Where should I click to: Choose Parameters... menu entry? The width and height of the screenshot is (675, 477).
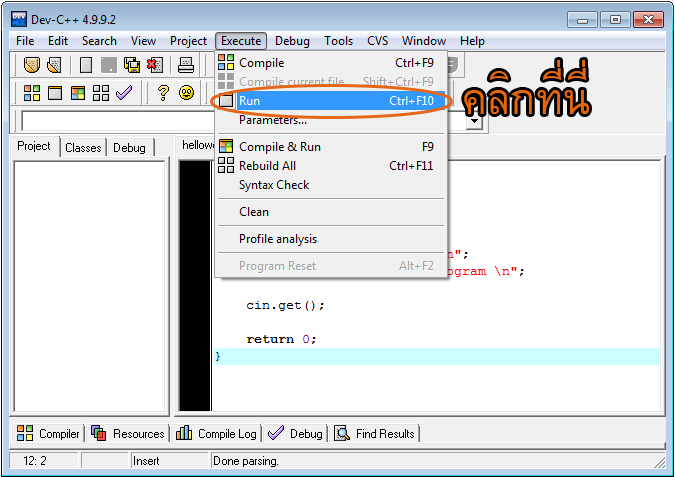[331, 120]
